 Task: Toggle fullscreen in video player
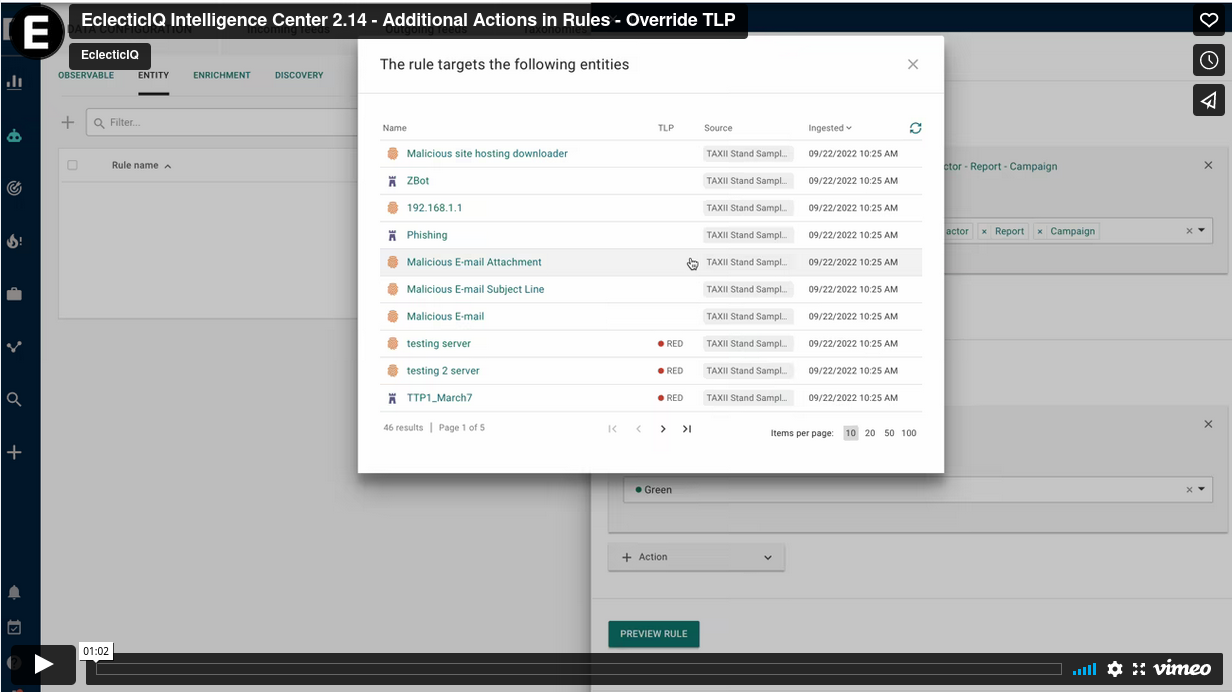click(1138, 669)
